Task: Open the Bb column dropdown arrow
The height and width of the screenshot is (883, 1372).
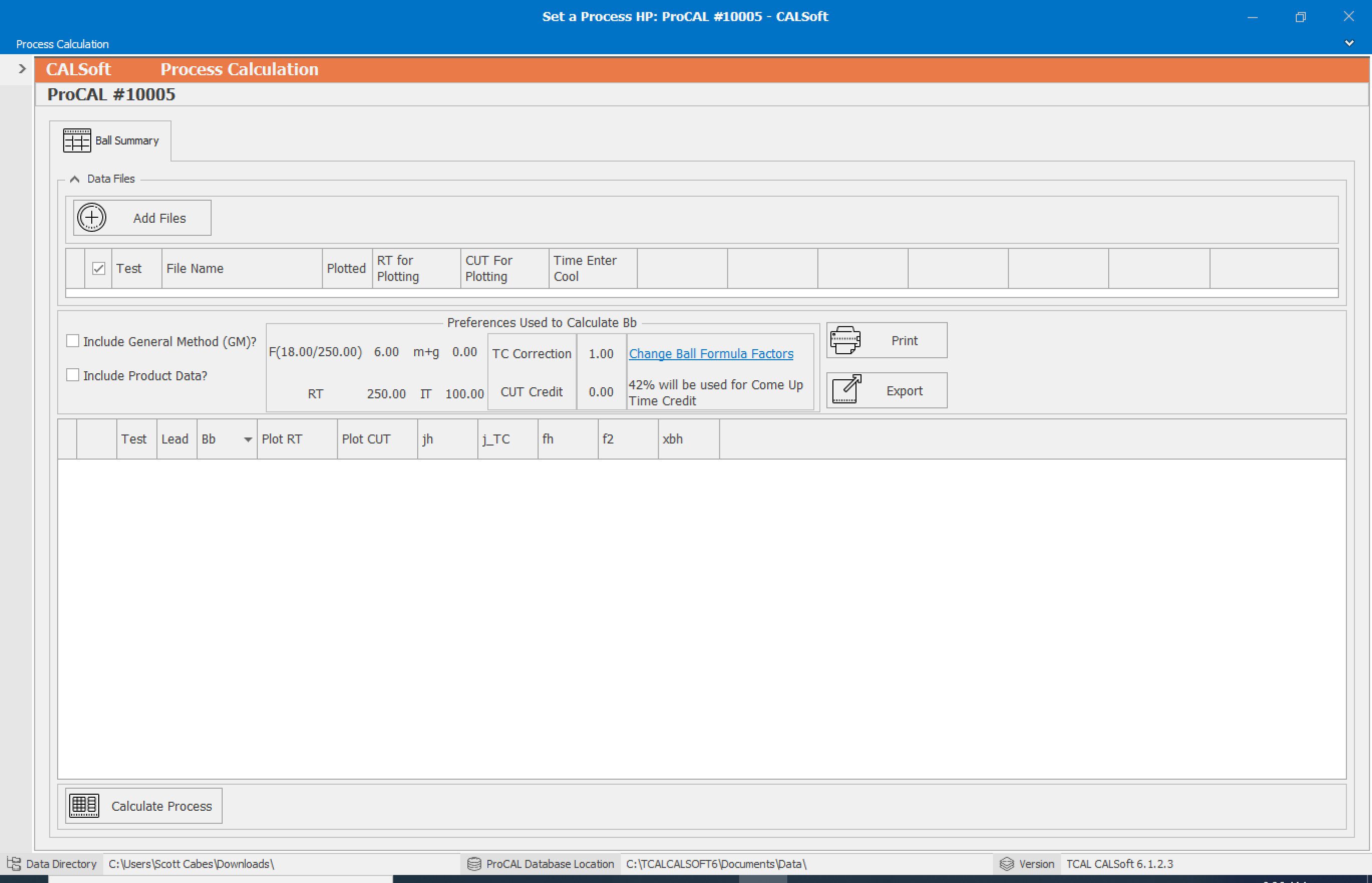Action: pos(248,440)
